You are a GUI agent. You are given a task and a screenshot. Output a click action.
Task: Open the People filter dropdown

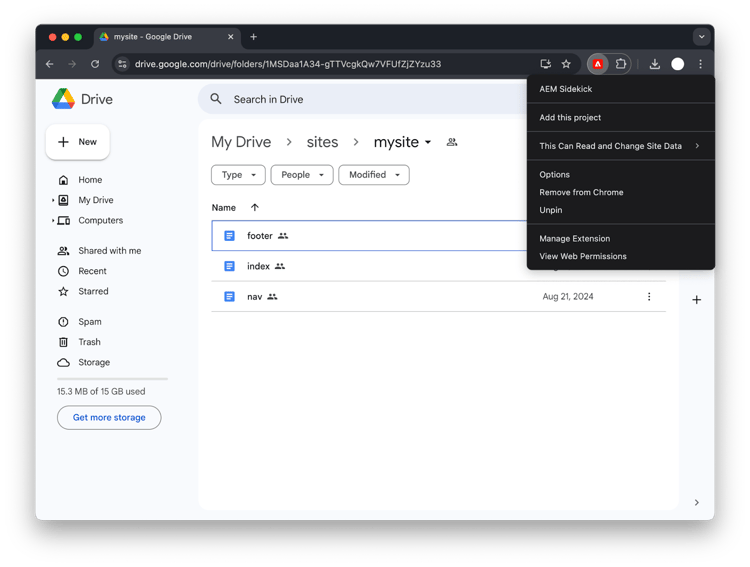[301, 175]
